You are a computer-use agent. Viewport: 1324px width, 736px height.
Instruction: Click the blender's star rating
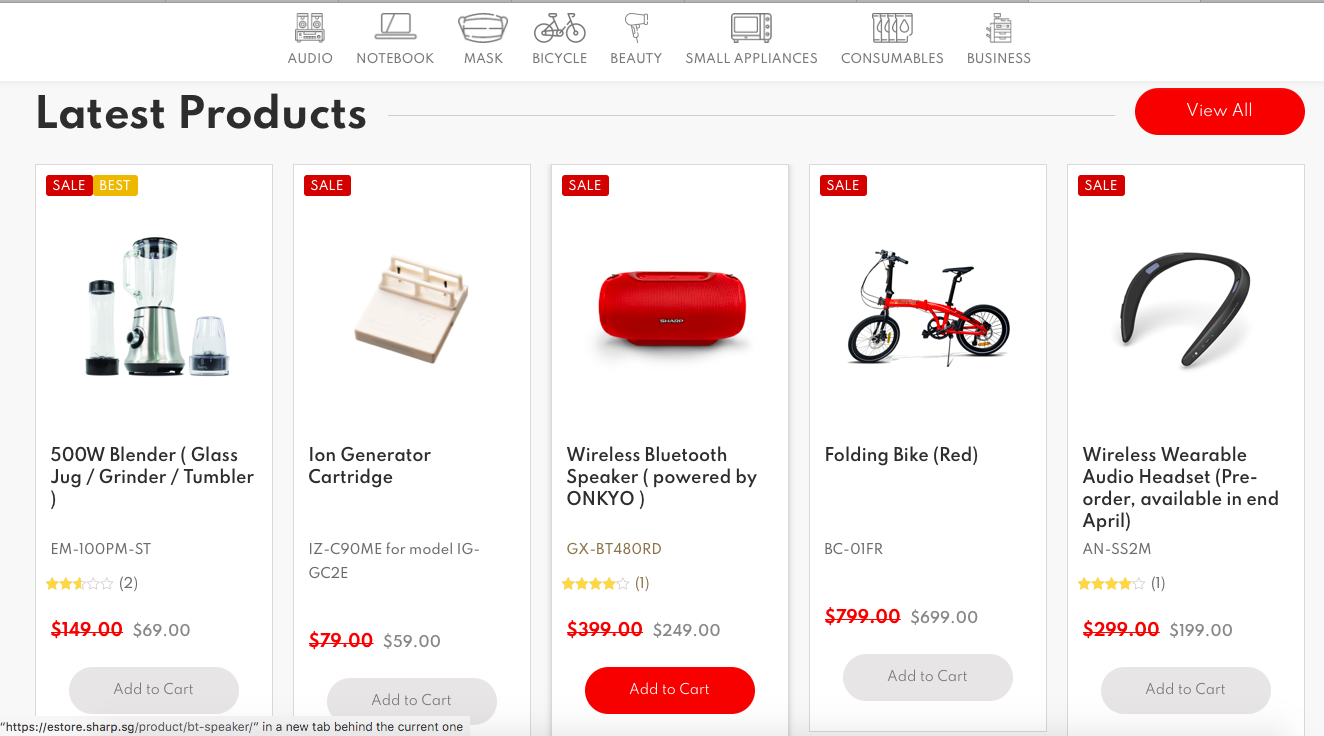coord(79,584)
